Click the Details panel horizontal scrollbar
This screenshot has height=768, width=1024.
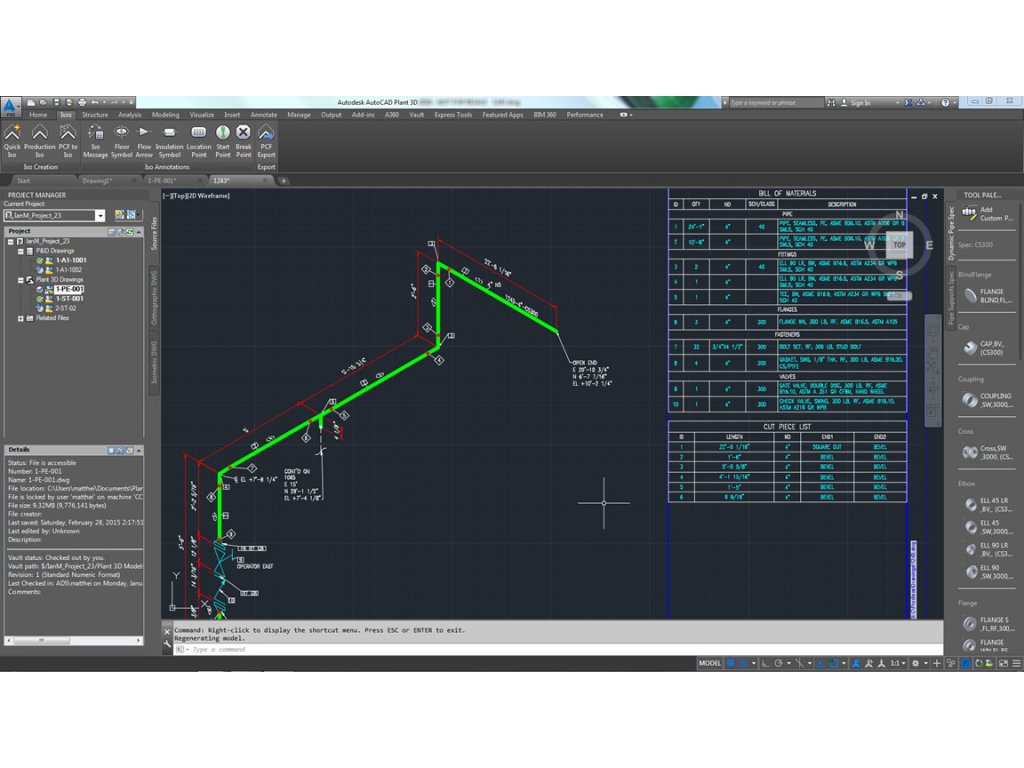click(x=74, y=641)
